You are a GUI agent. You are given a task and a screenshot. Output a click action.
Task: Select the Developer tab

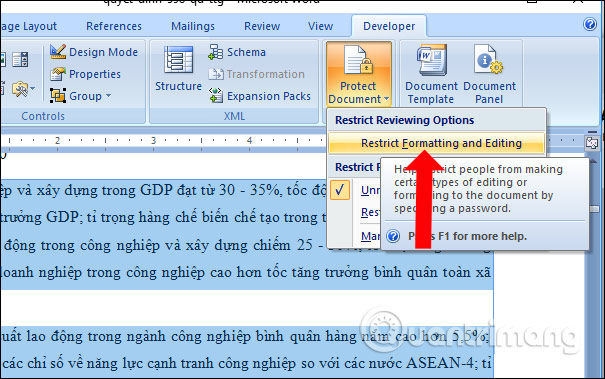tap(389, 26)
